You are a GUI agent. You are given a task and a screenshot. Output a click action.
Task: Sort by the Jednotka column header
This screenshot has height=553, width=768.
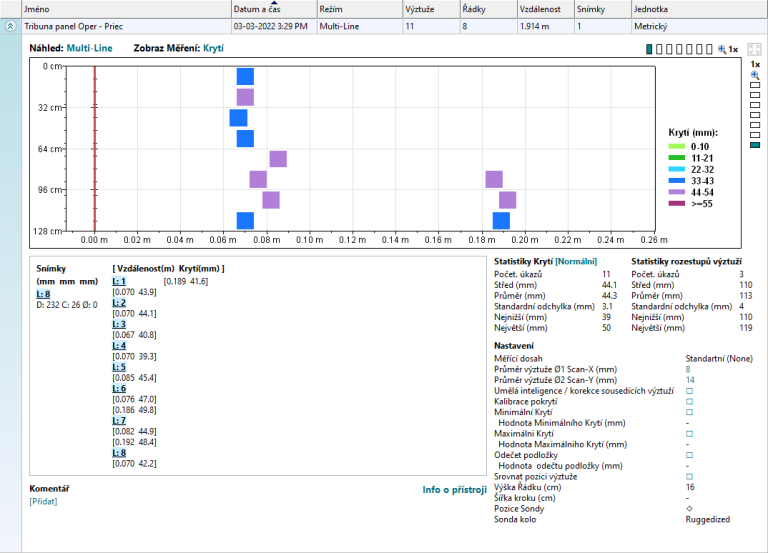click(x=699, y=9)
